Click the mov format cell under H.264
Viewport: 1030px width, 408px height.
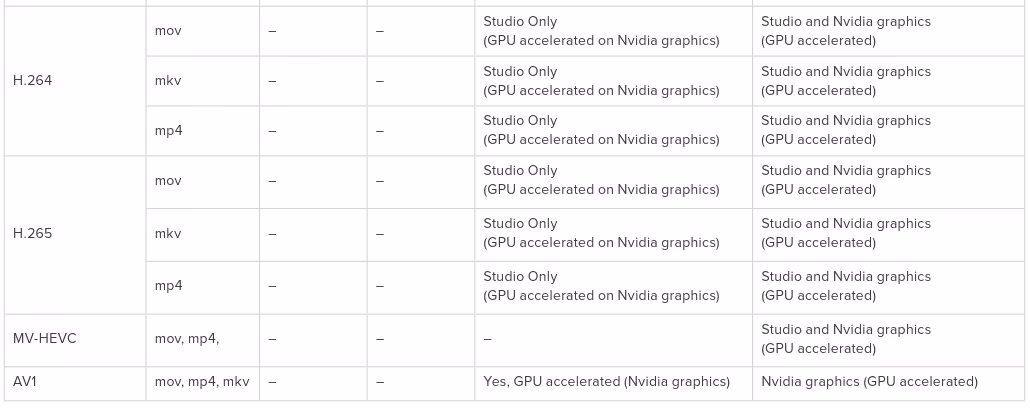pos(167,31)
